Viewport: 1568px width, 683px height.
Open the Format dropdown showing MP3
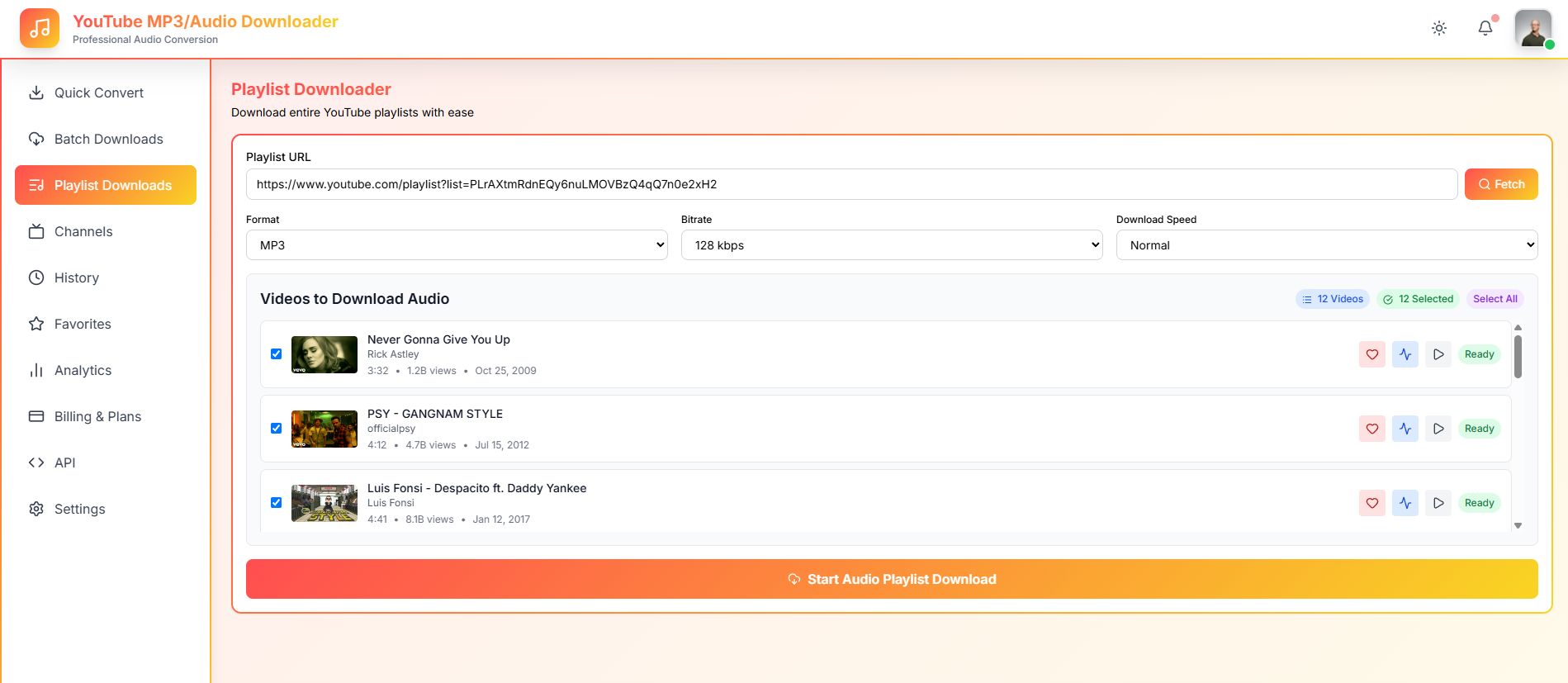457,245
